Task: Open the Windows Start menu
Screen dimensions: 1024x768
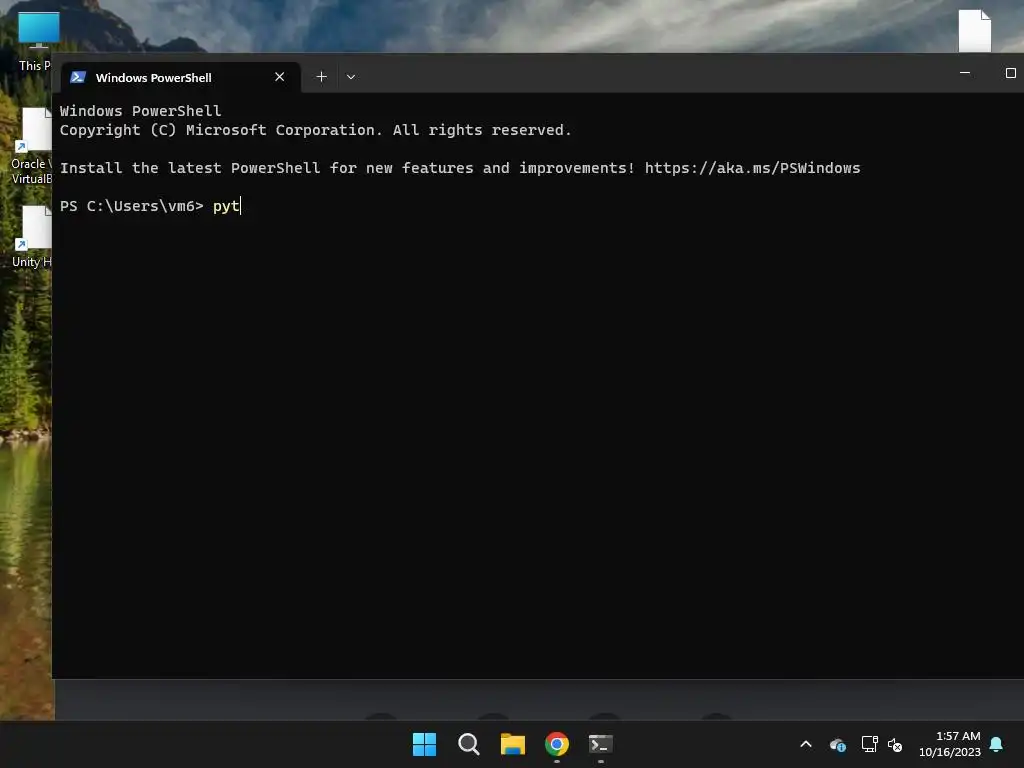Action: coord(424,744)
